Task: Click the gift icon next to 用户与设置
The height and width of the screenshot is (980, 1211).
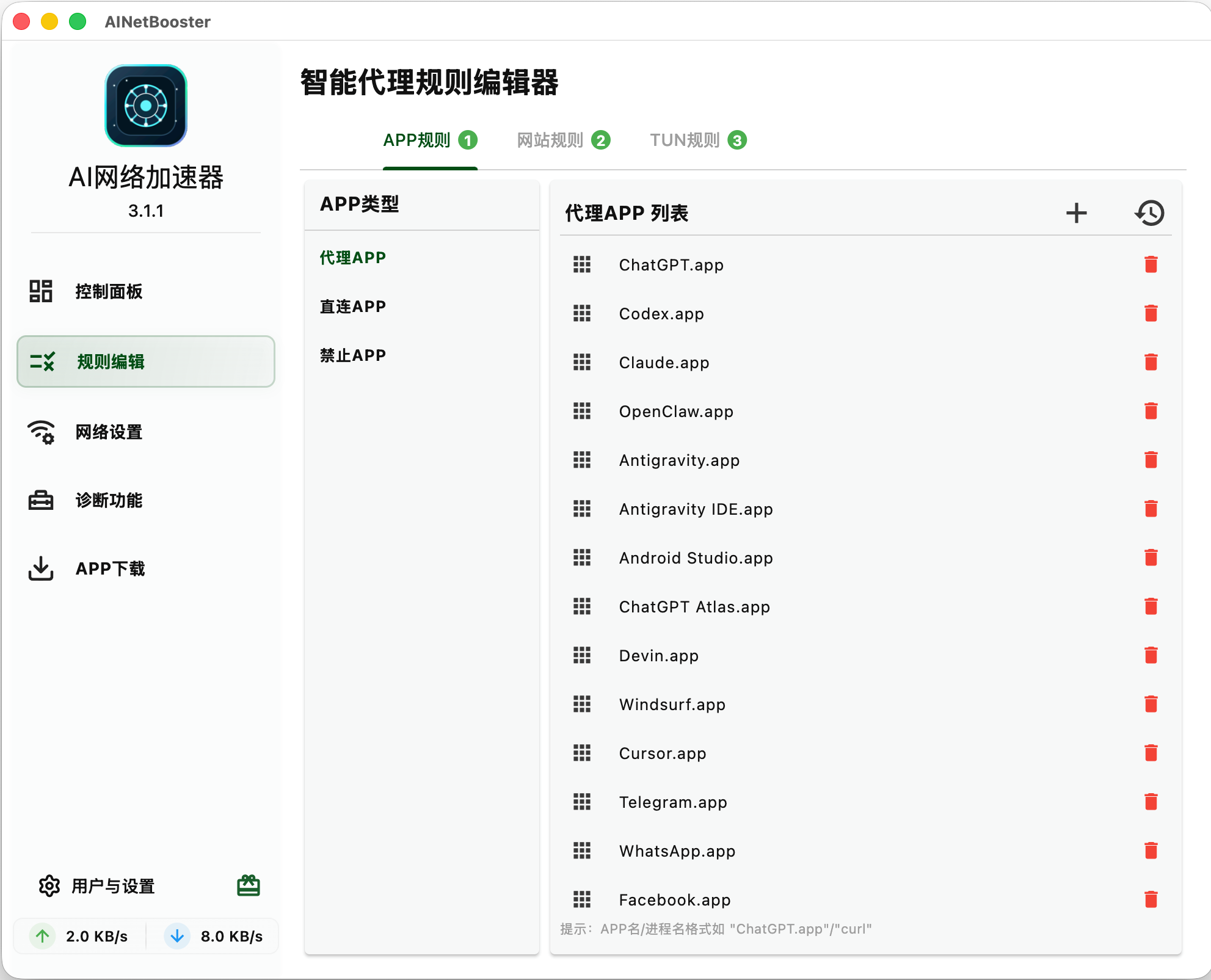Action: coord(249,885)
